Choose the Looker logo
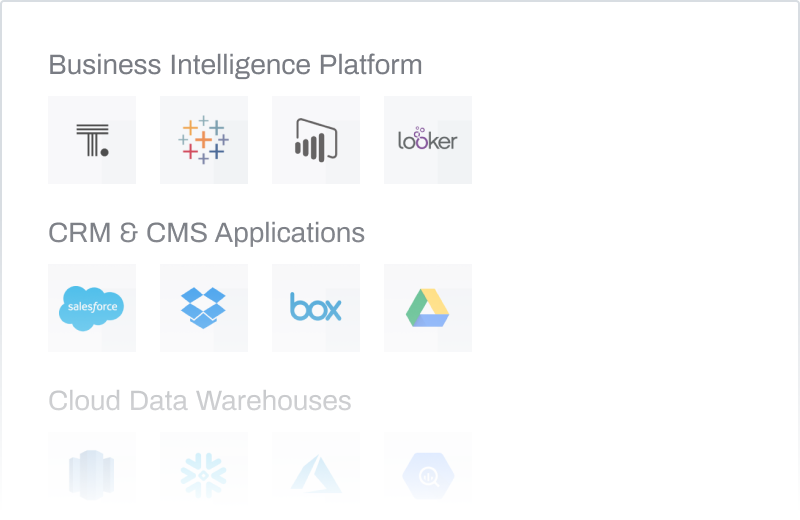The height and width of the screenshot is (520, 800). pyautogui.click(x=428, y=140)
